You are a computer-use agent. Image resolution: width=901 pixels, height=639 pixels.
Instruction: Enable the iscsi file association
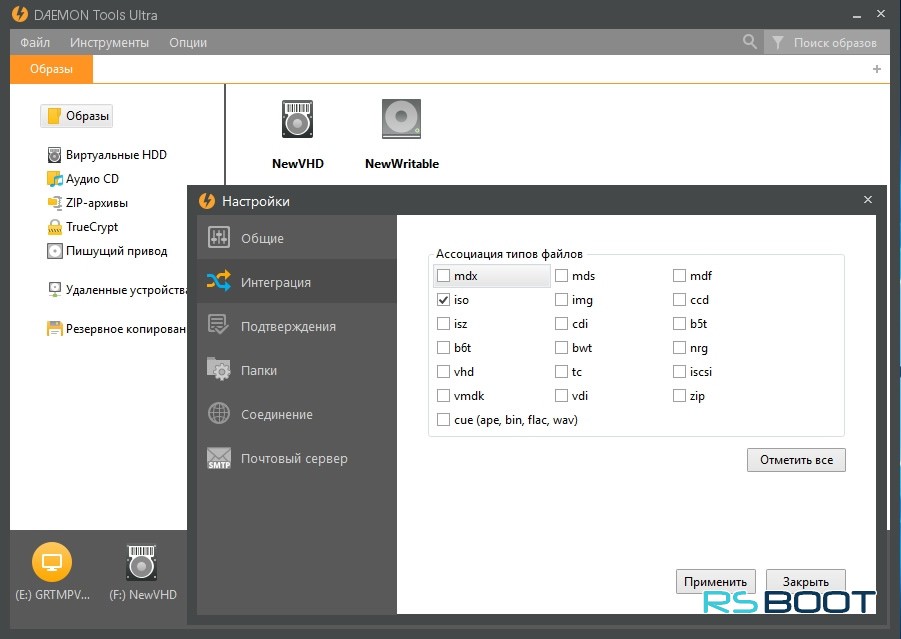click(x=679, y=372)
